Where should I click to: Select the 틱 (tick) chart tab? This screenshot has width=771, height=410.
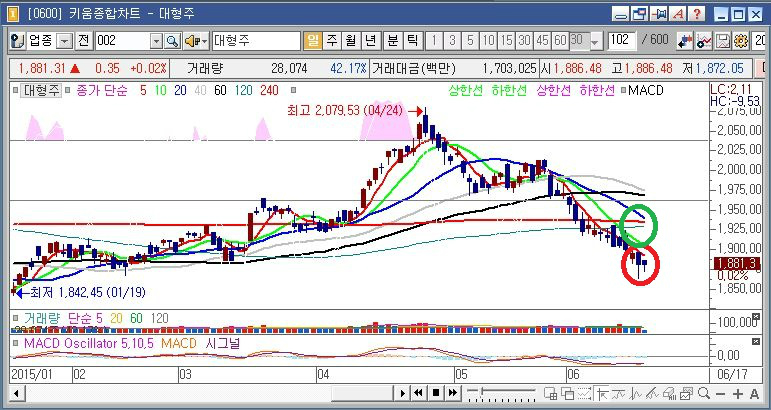412,41
